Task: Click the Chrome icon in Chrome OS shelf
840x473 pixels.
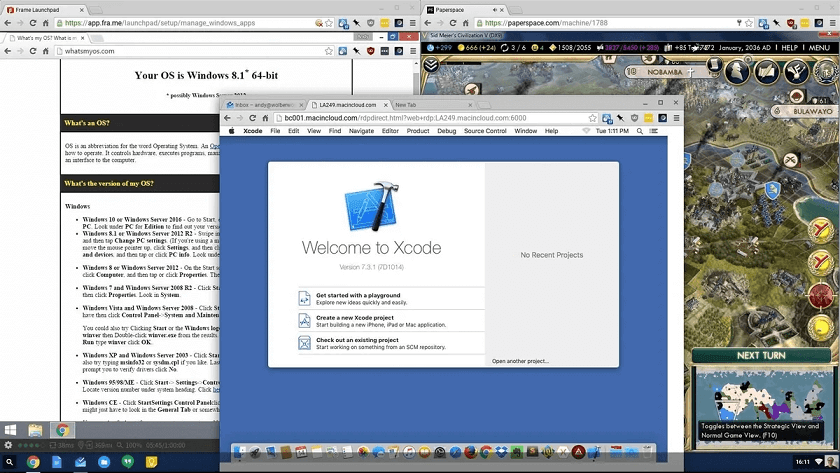Action: coord(33,462)
